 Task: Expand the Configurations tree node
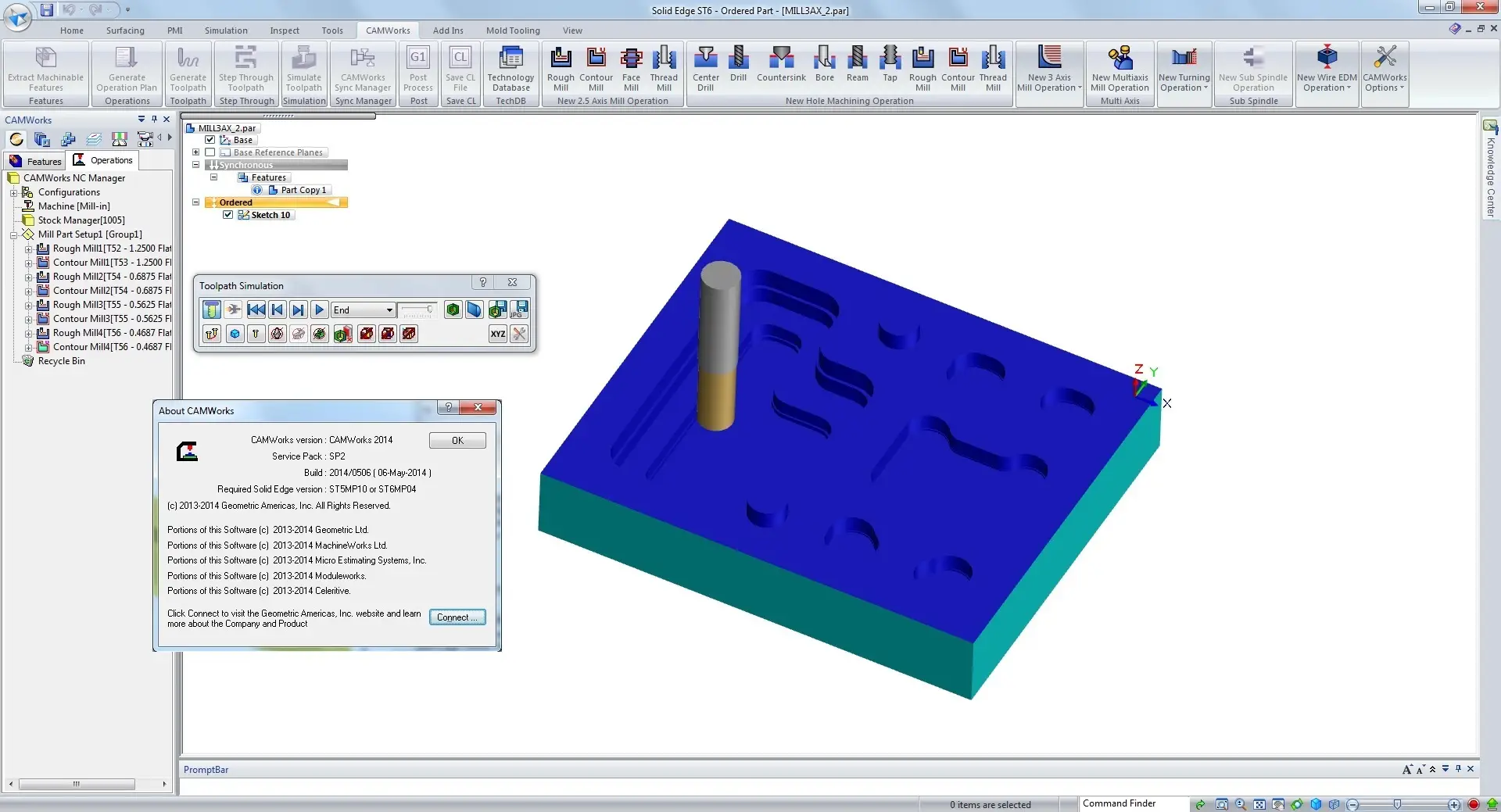click(x=13, y=192)
